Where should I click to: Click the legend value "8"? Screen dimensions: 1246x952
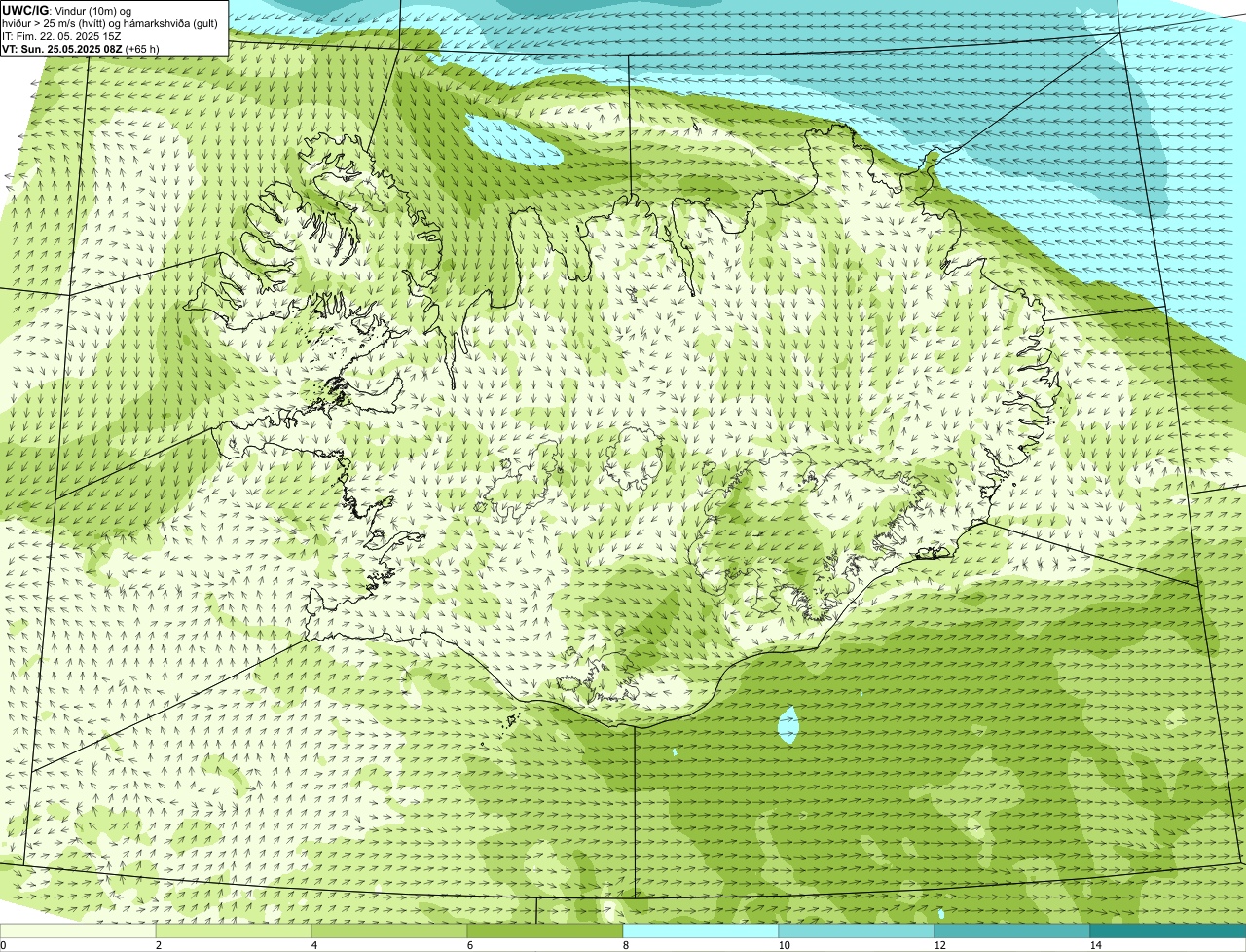point(625,945)
